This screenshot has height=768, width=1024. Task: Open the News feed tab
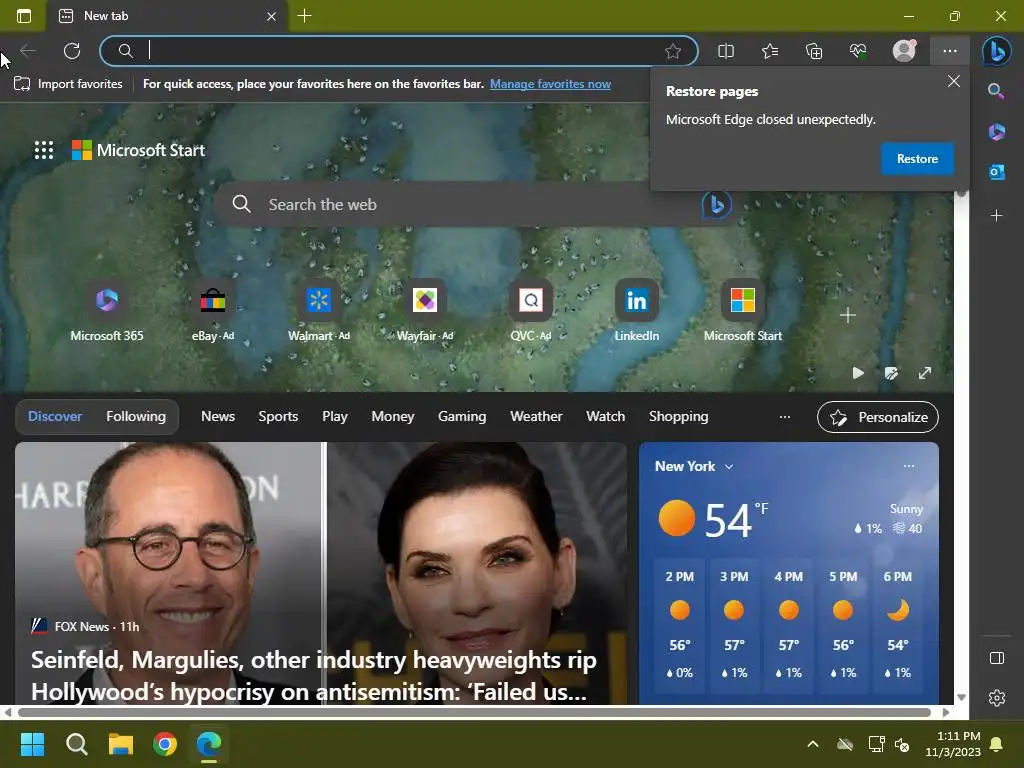pos(217,417)
